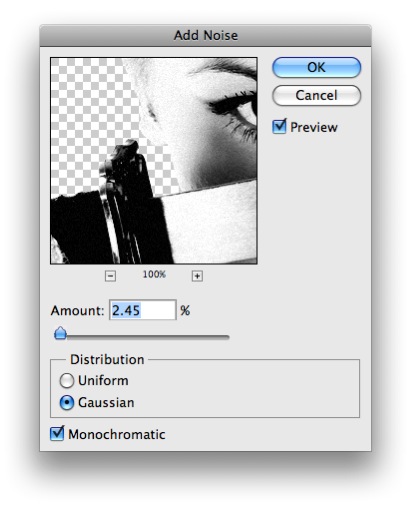
Task: Click the Amount slider handle
Action: point(60,333)
